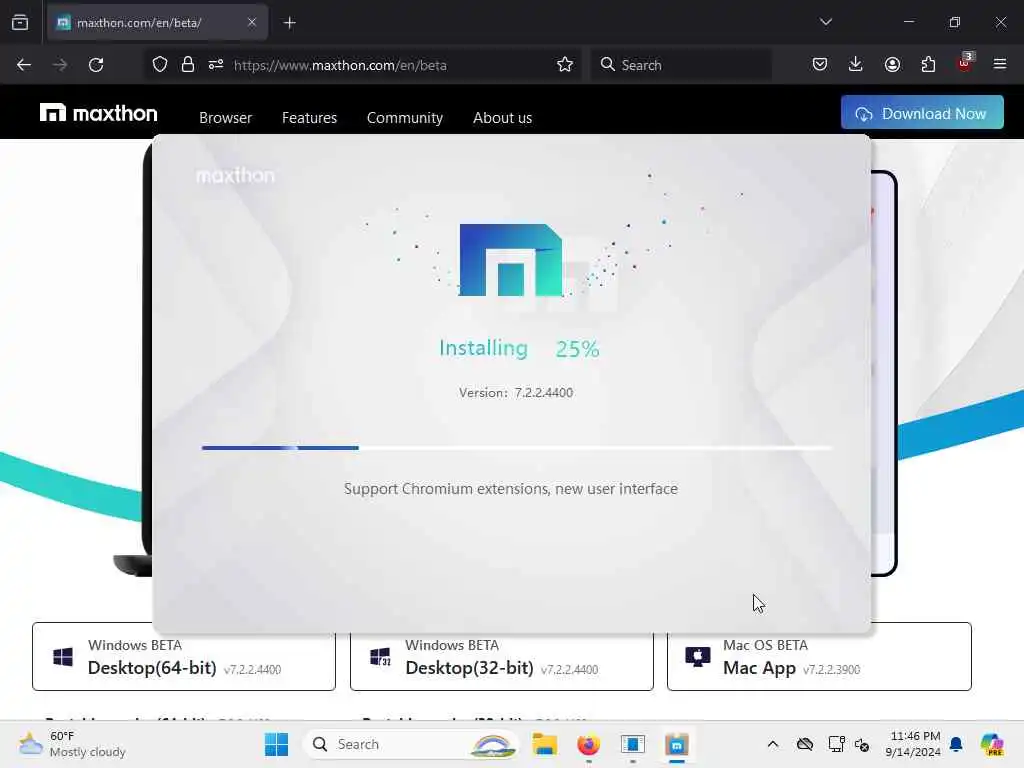Image resolution: width=1024 pixels, height=768 pixels.
Task: Open the clock showing 11:46 PM
Action: click(x=913, y=744)
